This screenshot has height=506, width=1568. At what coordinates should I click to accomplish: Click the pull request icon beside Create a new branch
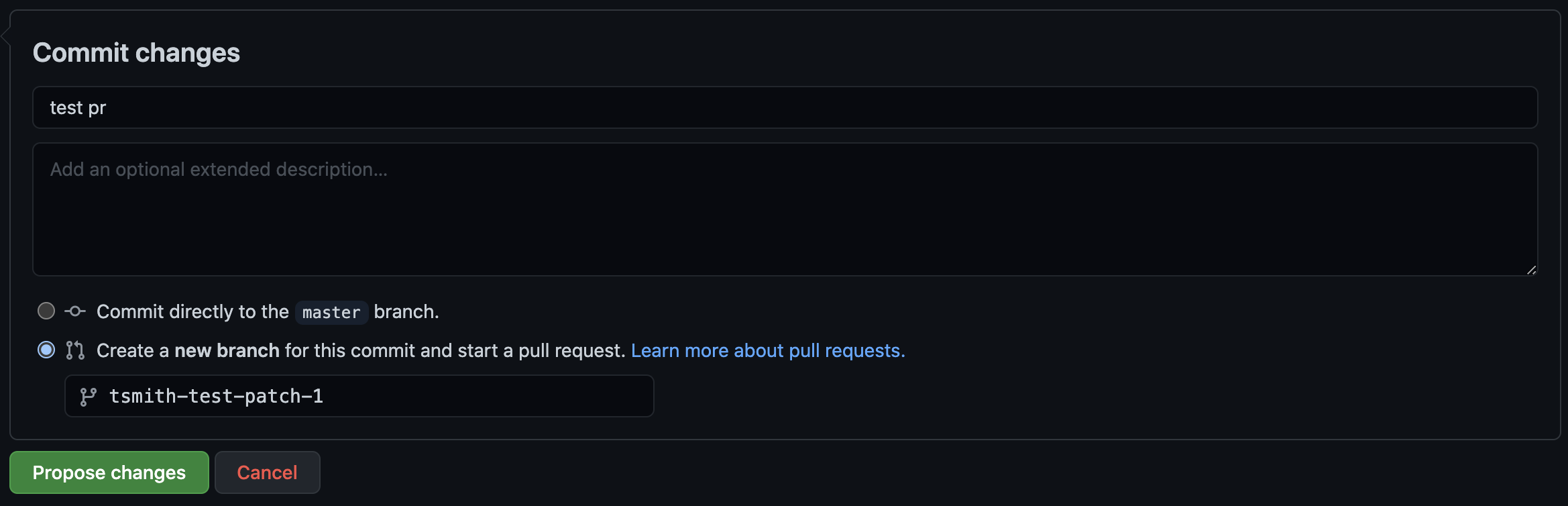pyautogui.click(x=75, y=350)
